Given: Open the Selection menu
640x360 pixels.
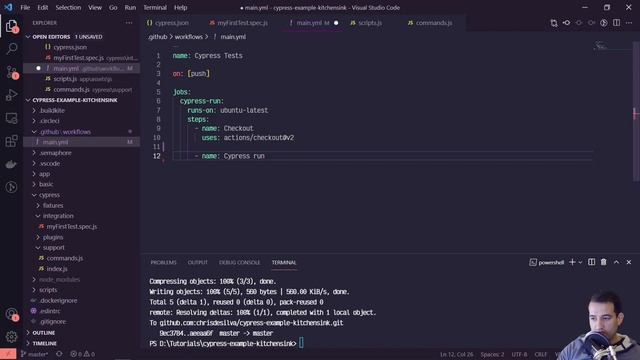Looking at the screenshot, I should click(68, 7).
